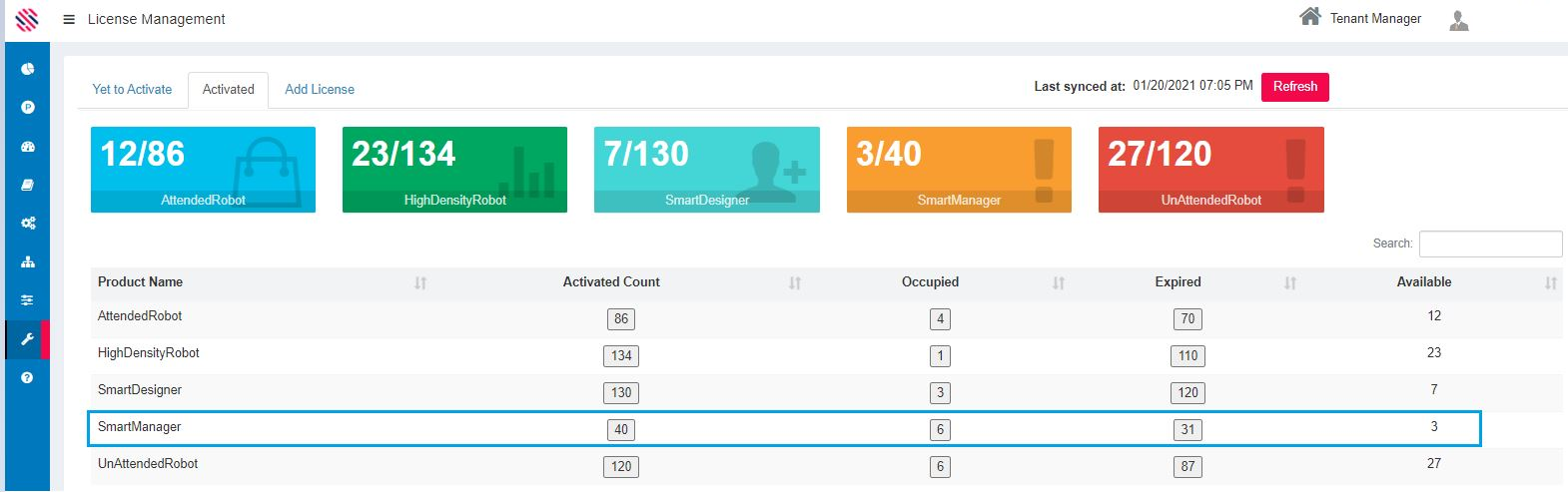Open the sliders sidebar icon
The width and height of the screenshot is (1568, 492).
(x=28, y=300)
